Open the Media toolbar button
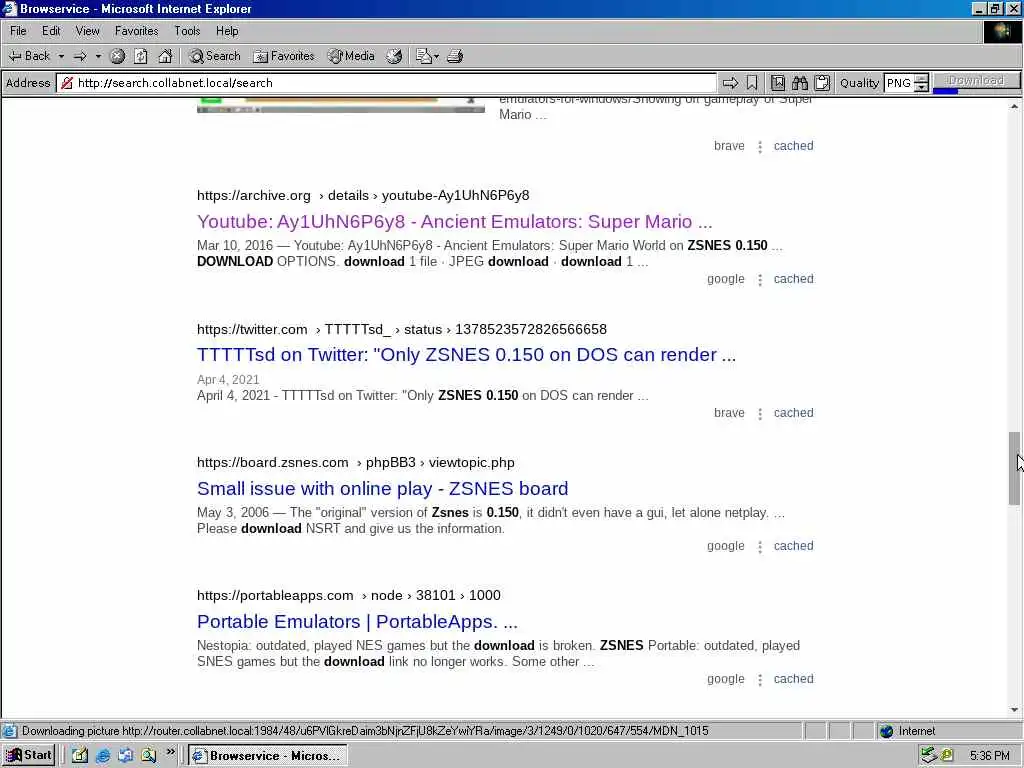 click(351, 56)
